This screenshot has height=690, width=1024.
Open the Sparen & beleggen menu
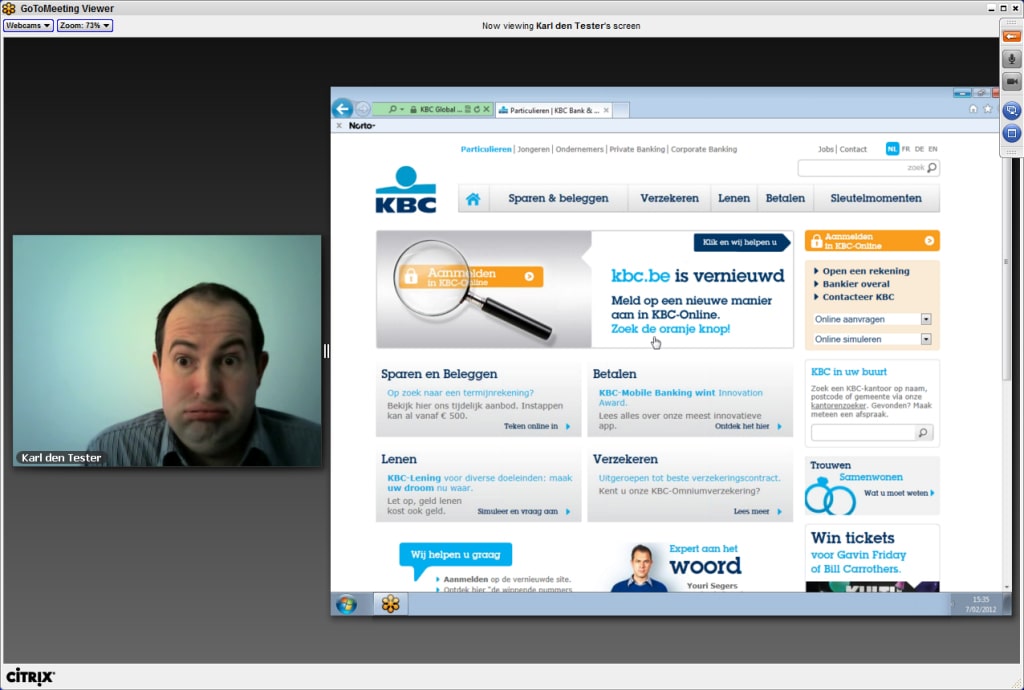(558, 198)
